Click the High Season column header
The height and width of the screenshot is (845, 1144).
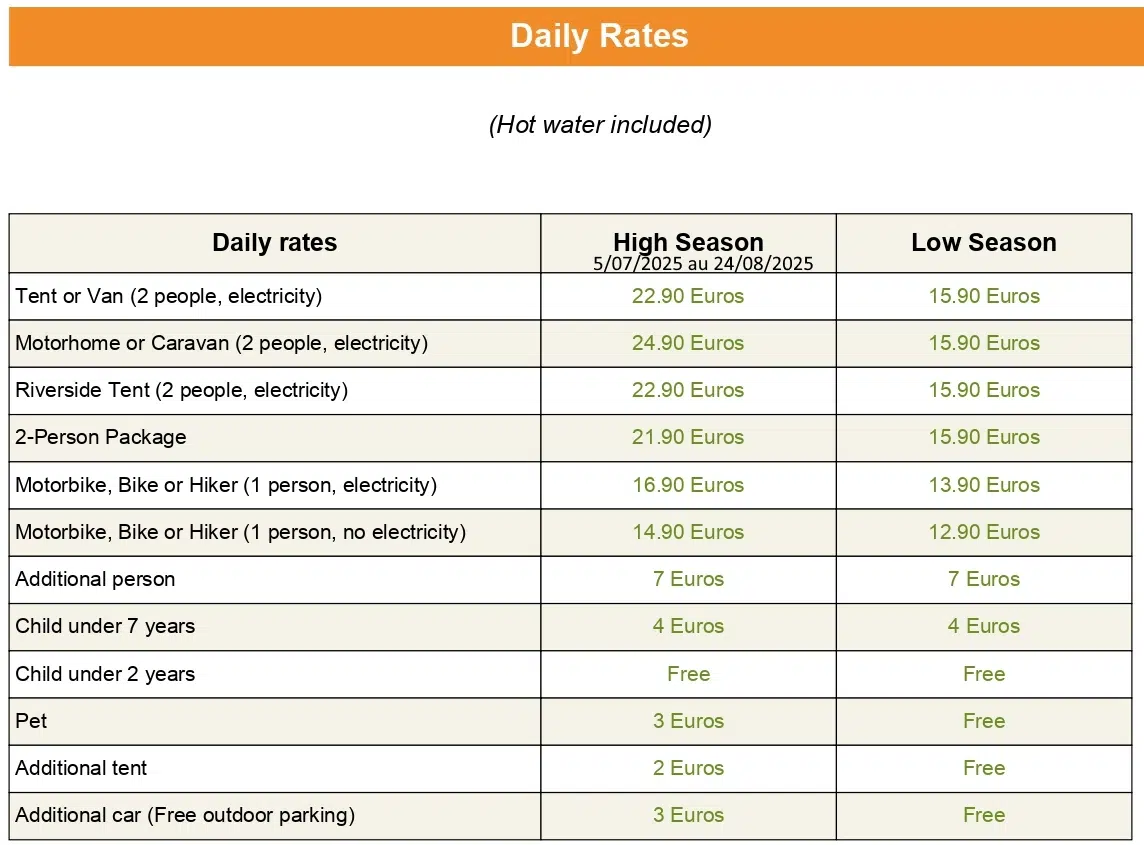point(688,242)
